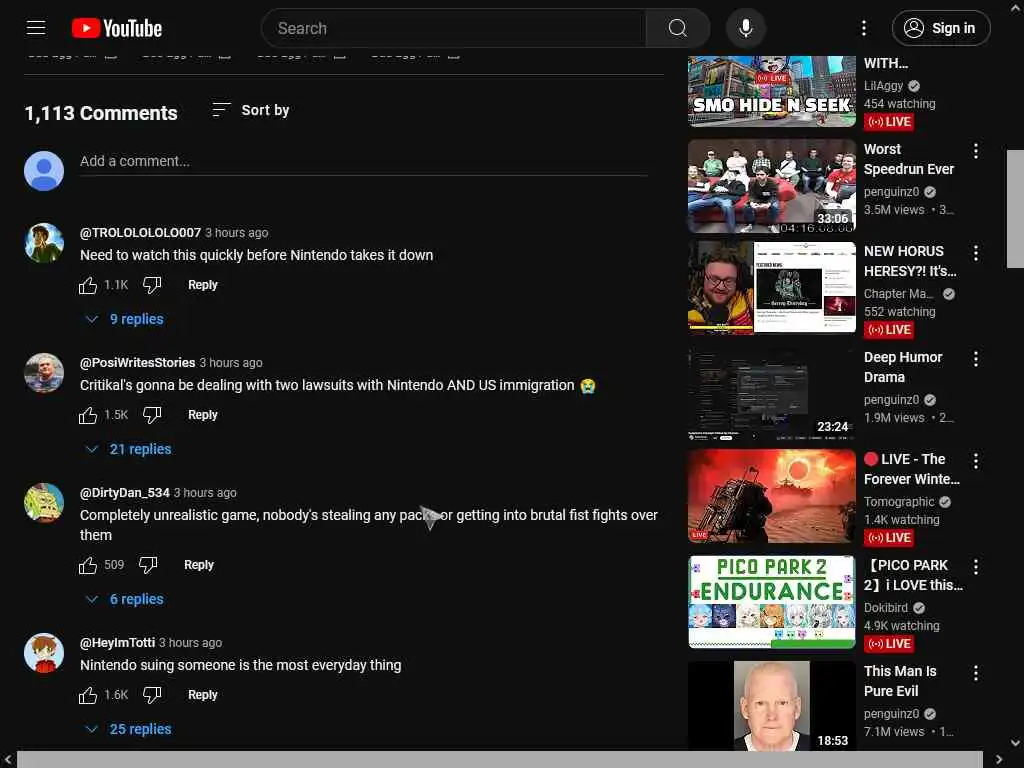Click DirtyDan_534's SpongeBob avatar
This screenshot has width=1024, height=768.
tap(44, 503)
